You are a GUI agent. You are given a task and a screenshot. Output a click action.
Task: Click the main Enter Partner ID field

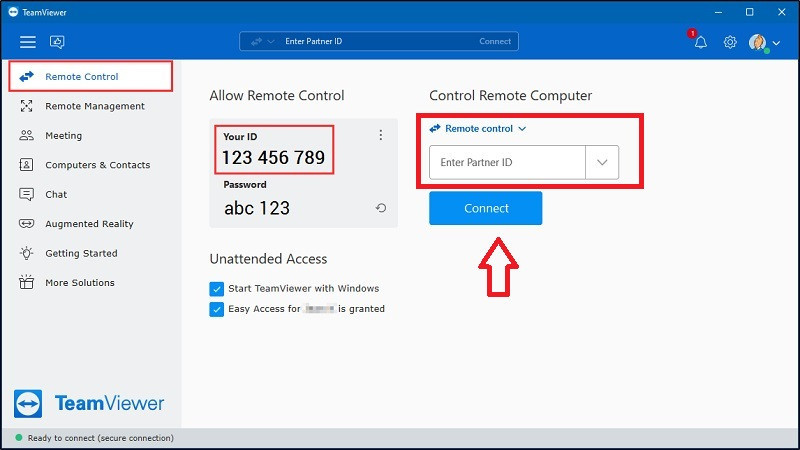[x=507, y=162]
